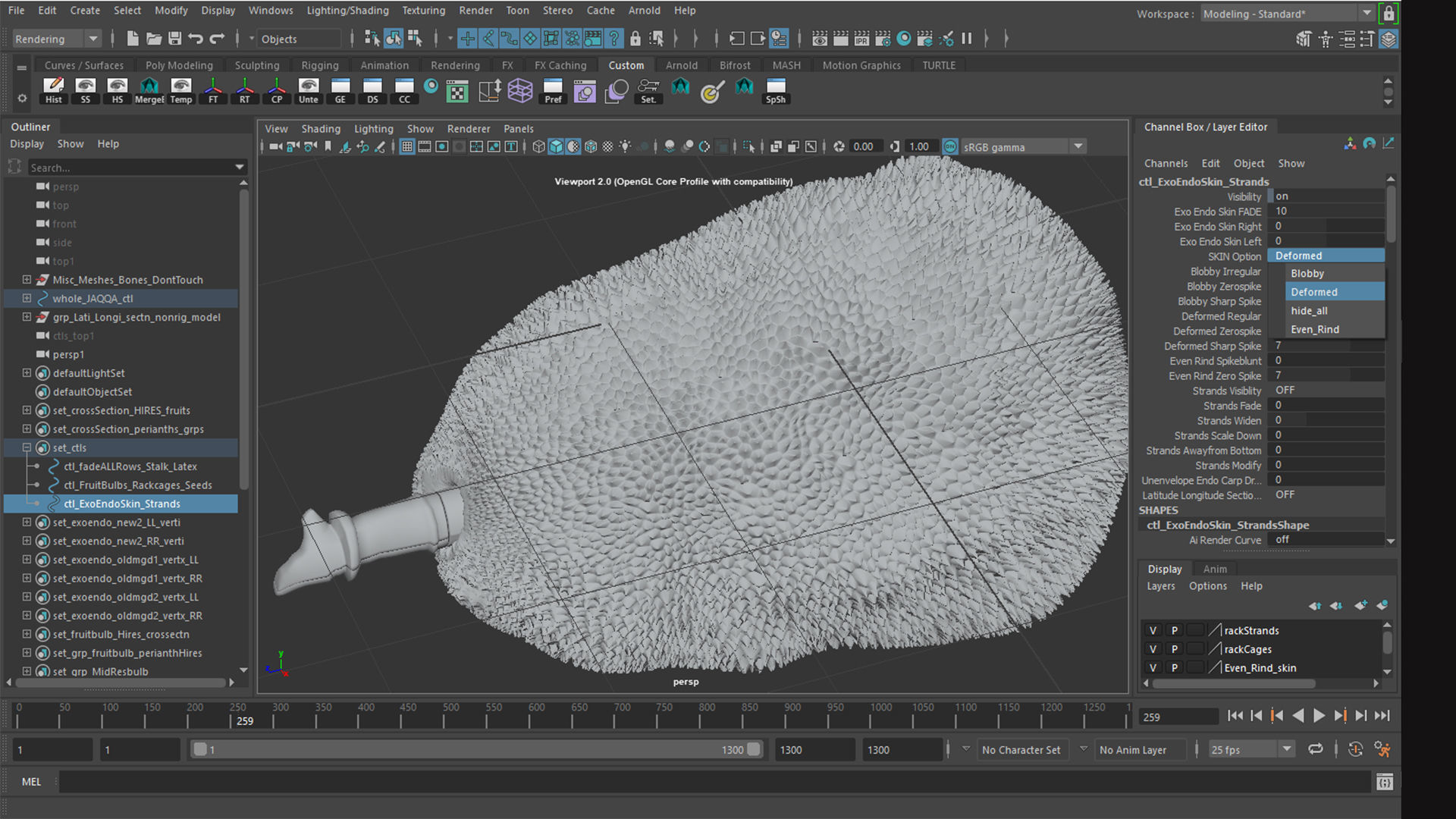The width and height of the screenshot is (1456, 819).
Task: Toggle P playback for Even_Rind_skin layer
Action: click(1174, 668)
